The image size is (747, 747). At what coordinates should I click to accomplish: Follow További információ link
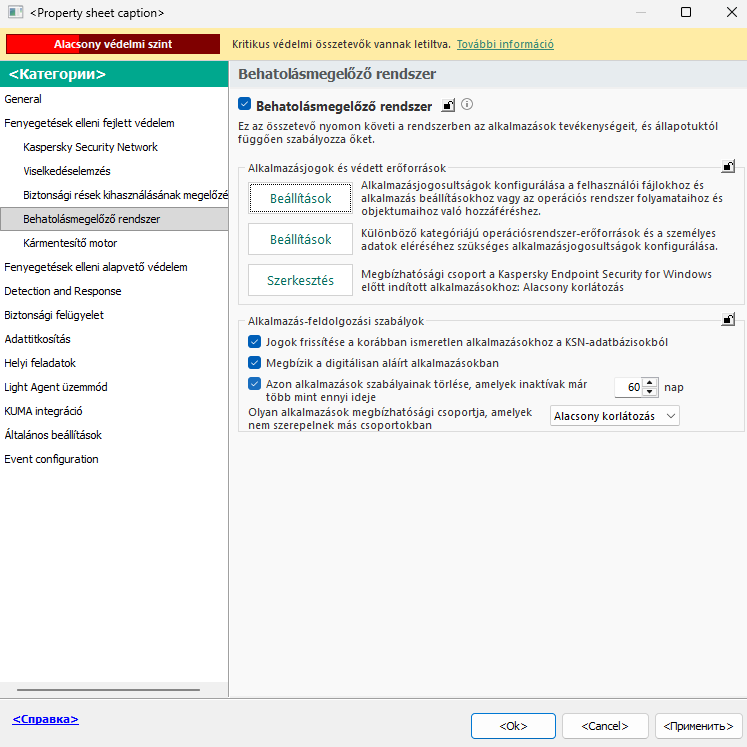pos(505,44)
